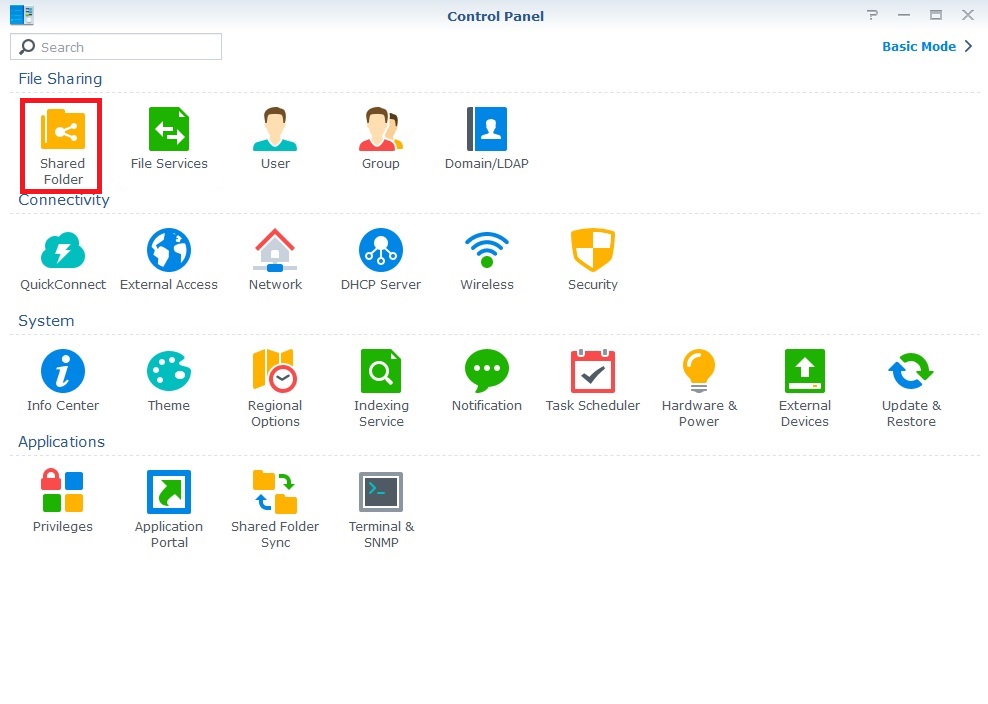Open Group management

[381, 131]
